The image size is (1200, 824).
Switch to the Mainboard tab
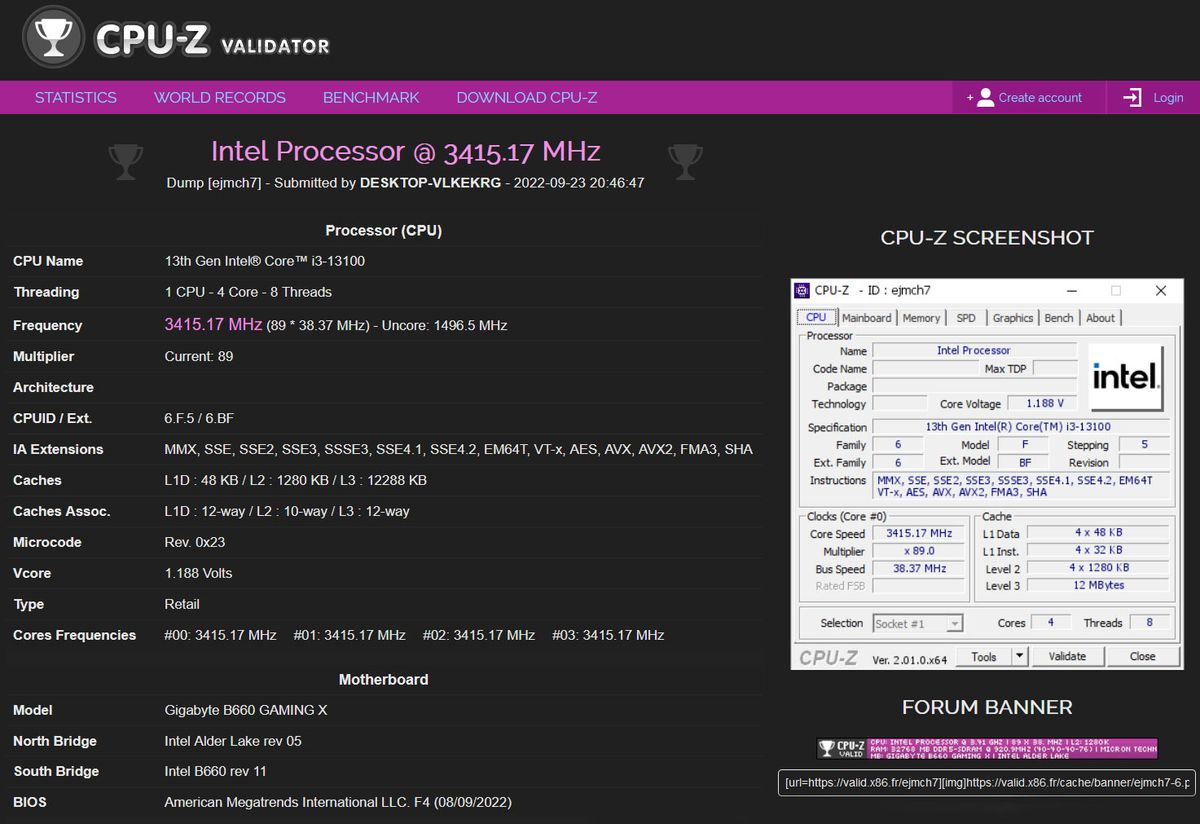[x=866, y=317]
